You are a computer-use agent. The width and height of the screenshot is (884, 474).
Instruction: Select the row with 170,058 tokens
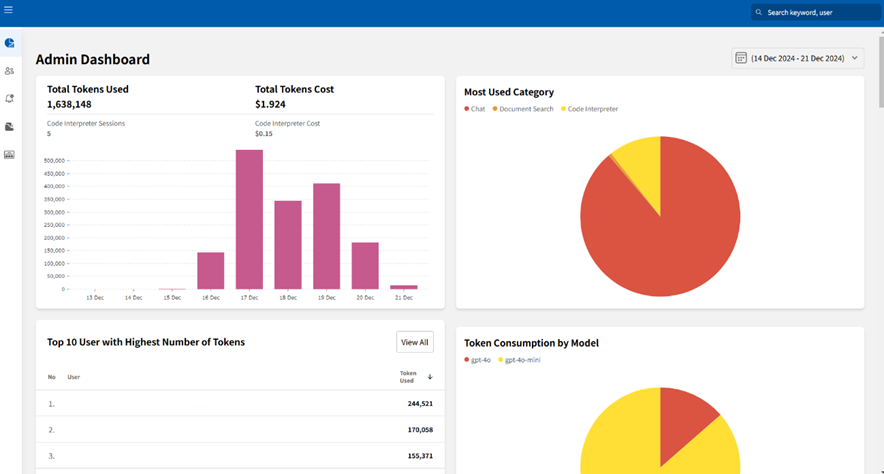click(240, 429)
